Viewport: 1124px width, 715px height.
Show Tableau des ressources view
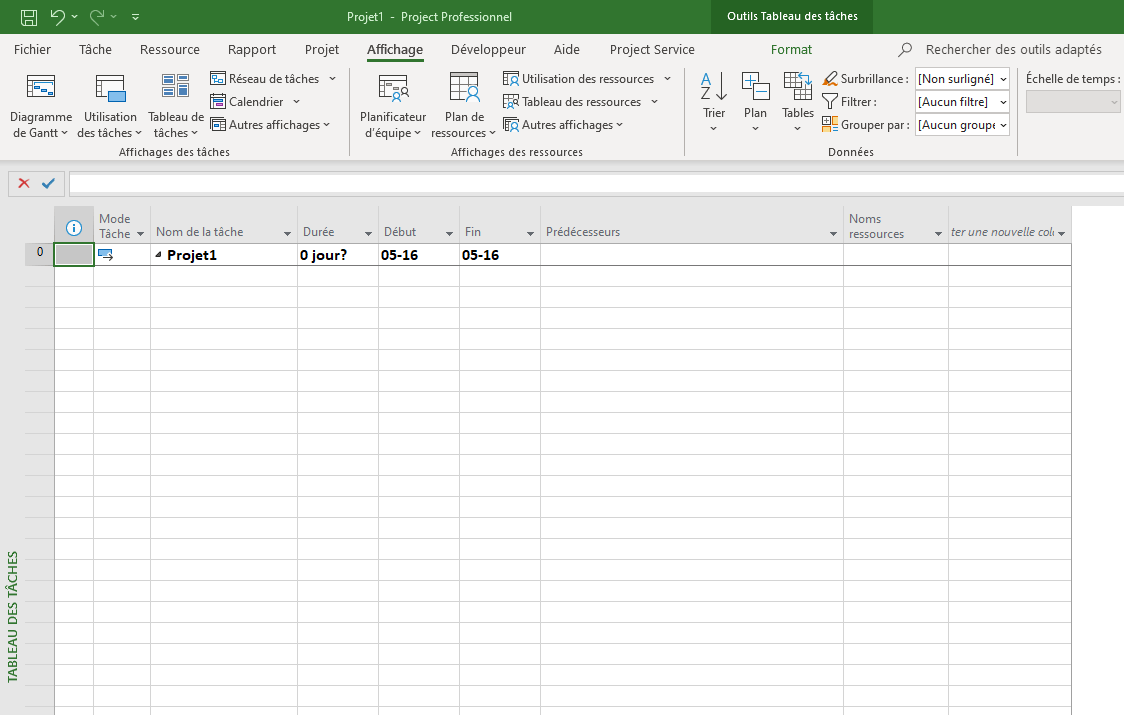coord(573,102)
